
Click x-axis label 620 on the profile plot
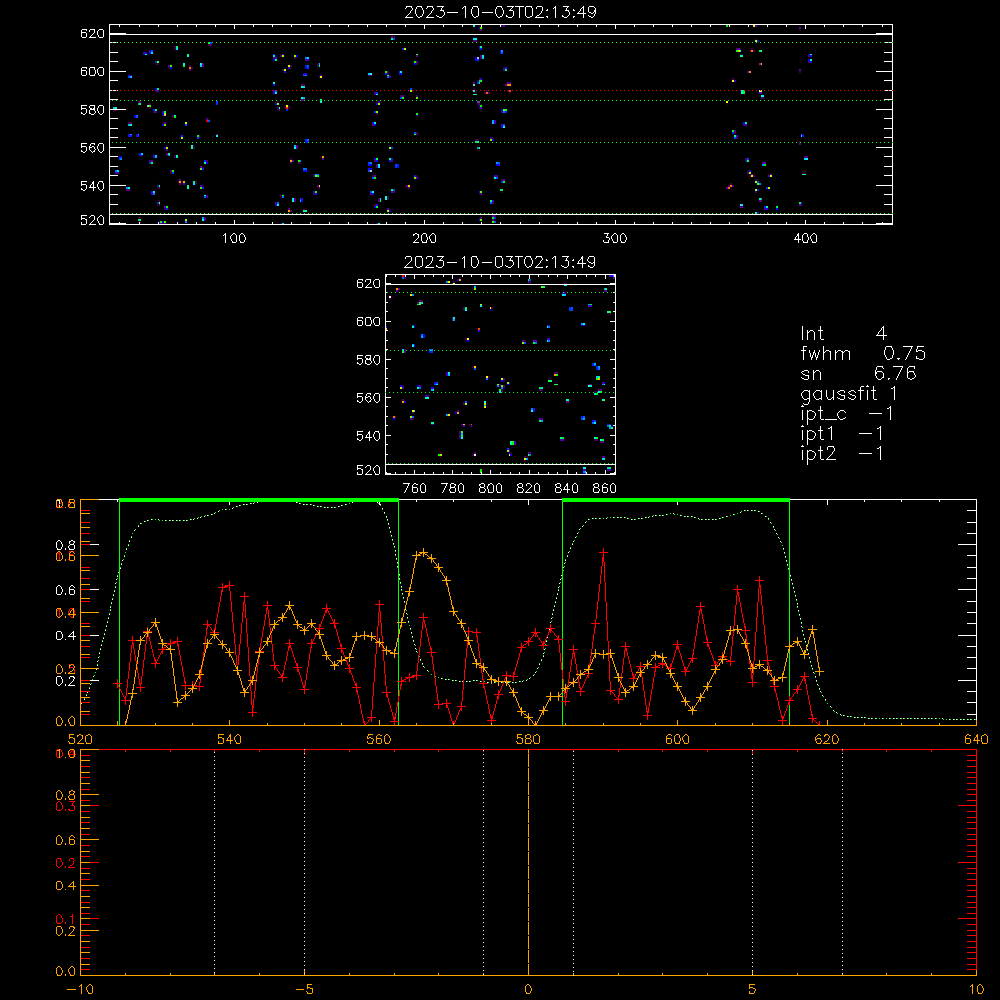pos(827,739)
